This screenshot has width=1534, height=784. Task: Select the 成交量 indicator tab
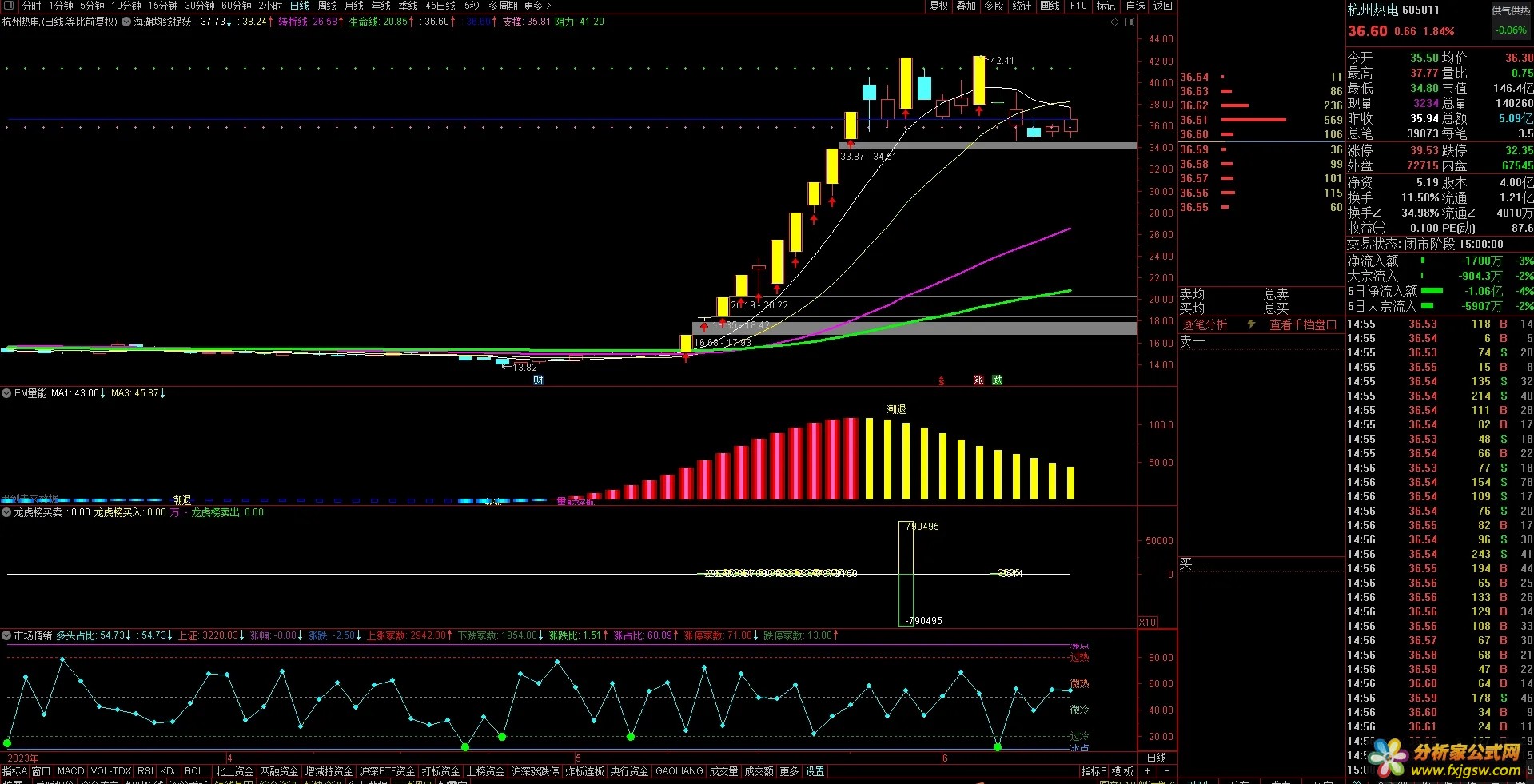point(723,771)
